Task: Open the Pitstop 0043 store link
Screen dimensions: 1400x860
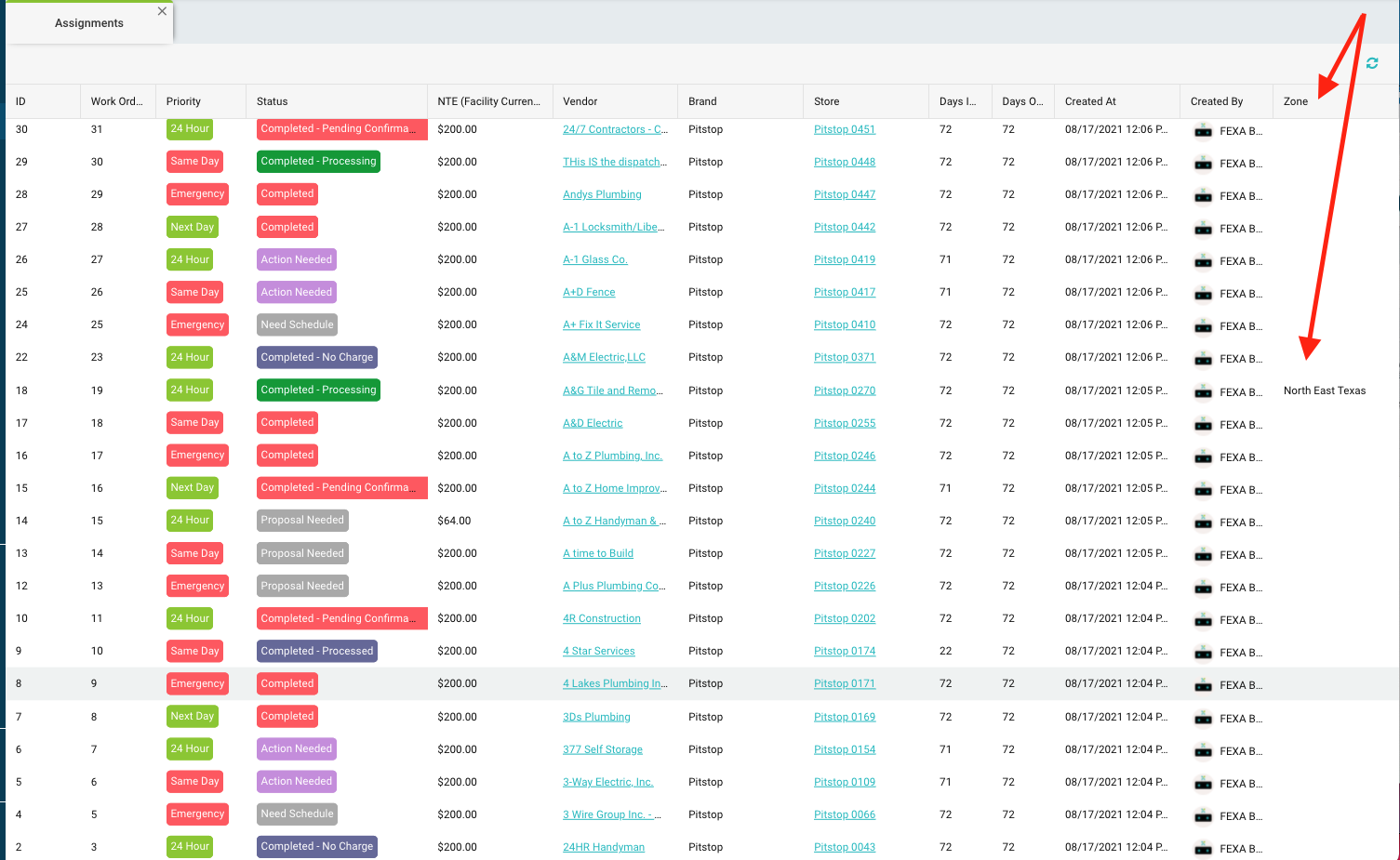Action: click(x=844, y=847)
